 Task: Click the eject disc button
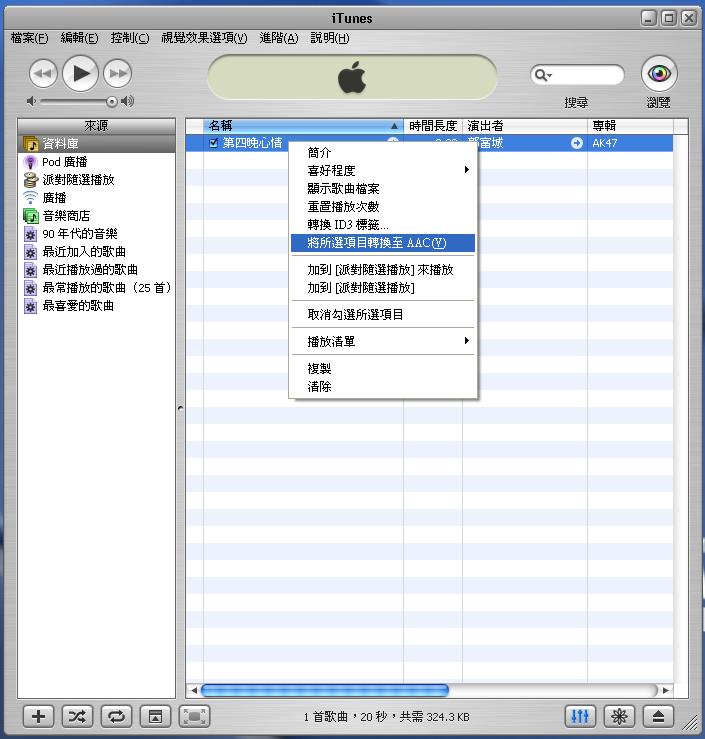659,716
